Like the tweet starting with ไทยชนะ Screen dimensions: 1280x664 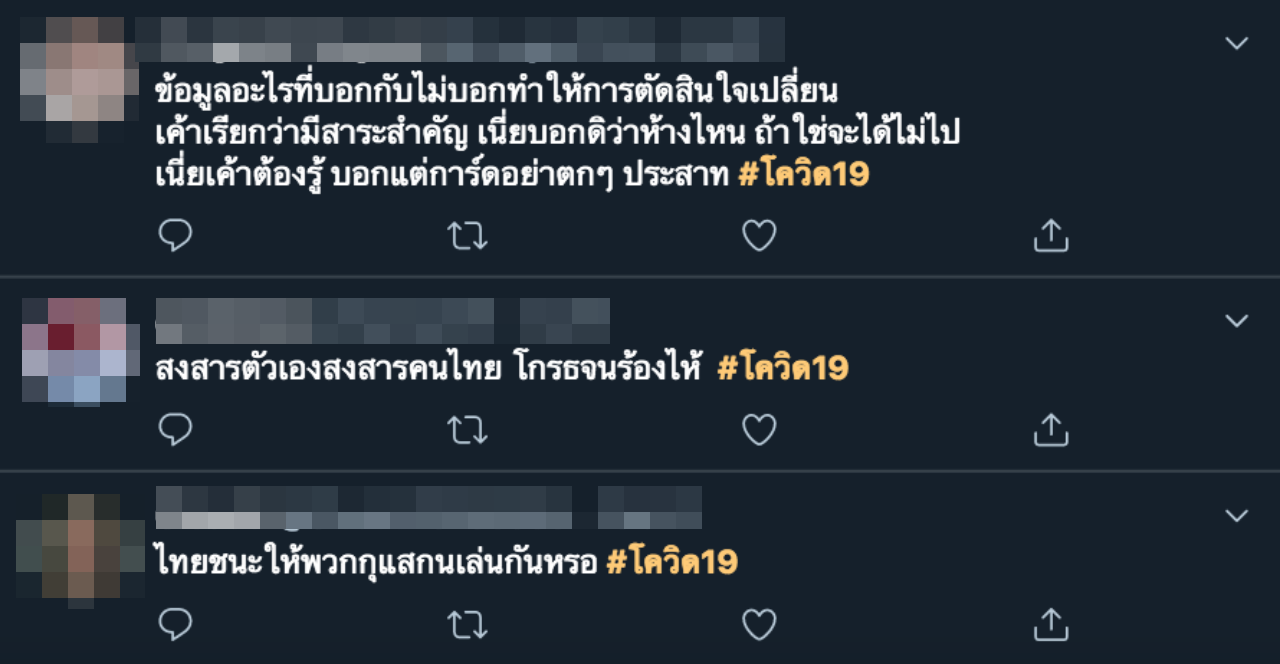point(759,624)
